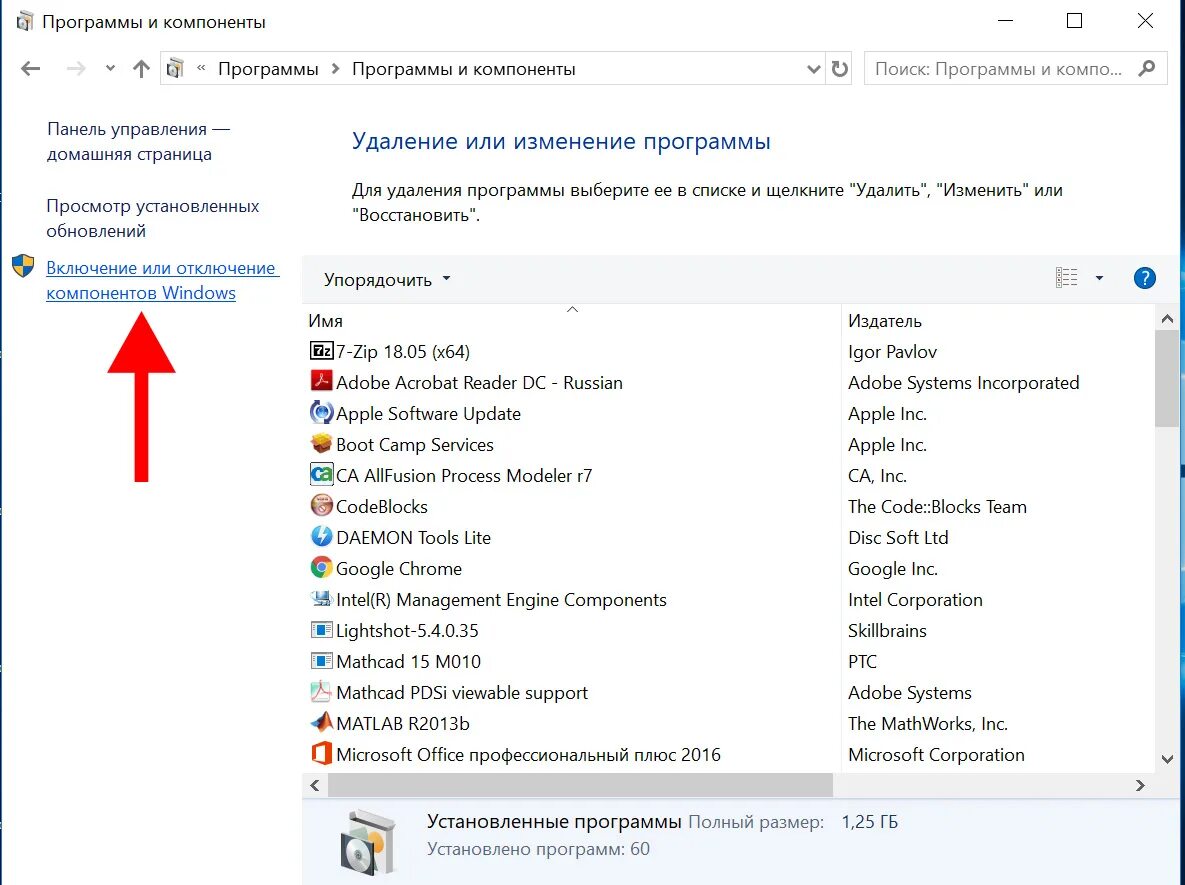Click the Mathcad 15 M010 icon
This screenshot has width=1185, height=885.
click(x=321, y=661)
